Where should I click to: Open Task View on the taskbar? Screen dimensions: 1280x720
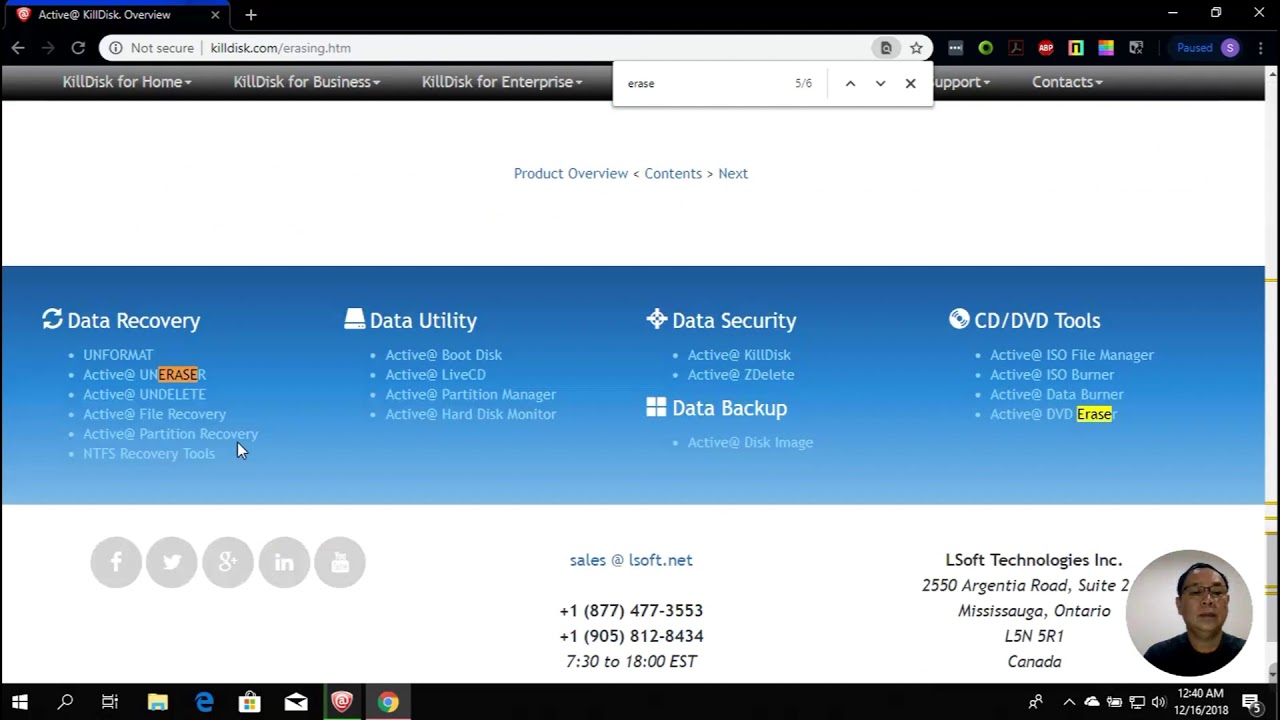(x=110, y=702)
